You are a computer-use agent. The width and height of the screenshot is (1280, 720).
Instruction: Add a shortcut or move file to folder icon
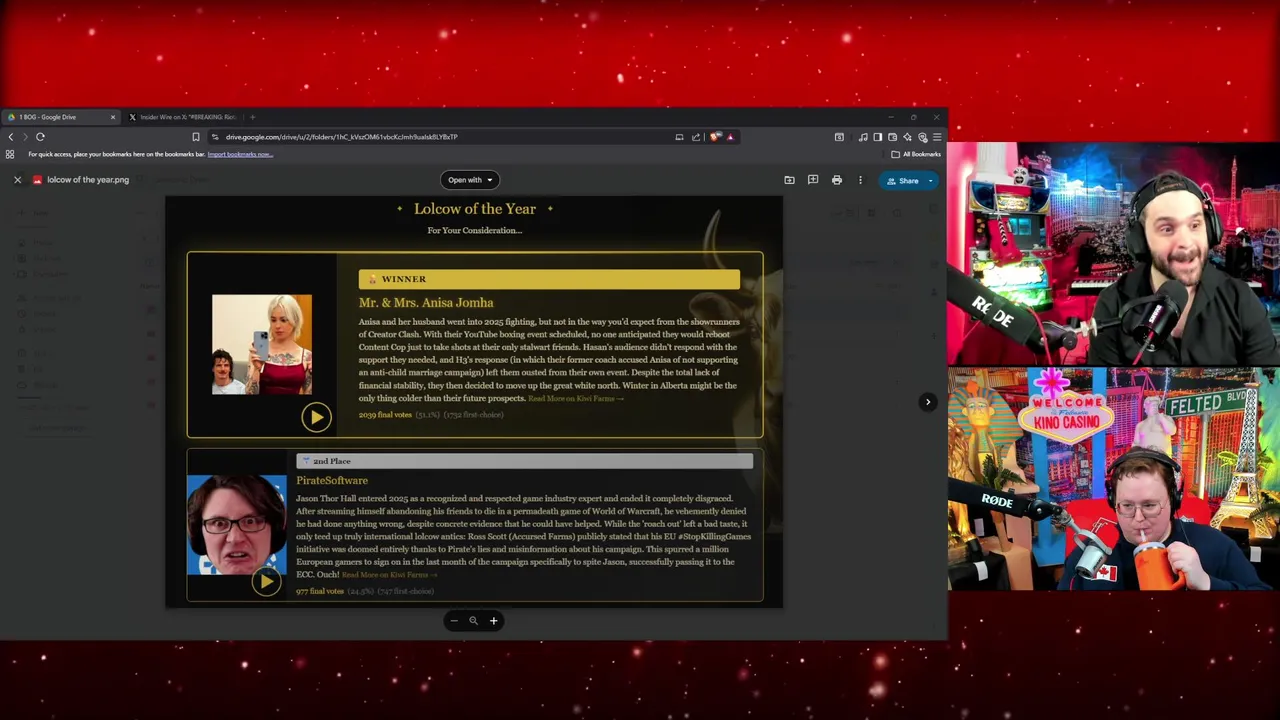789,180
